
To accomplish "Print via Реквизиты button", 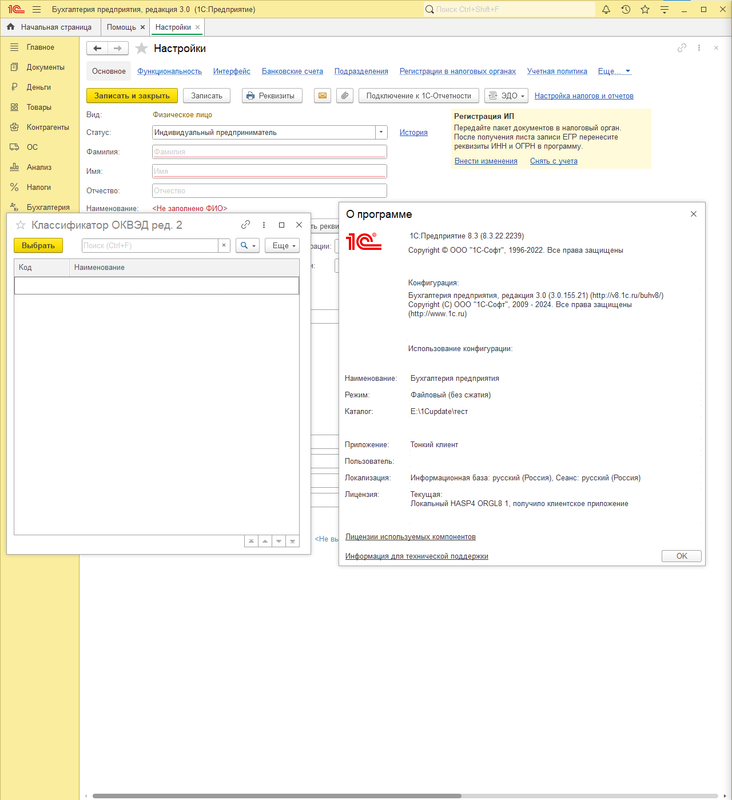I will 271,95.
